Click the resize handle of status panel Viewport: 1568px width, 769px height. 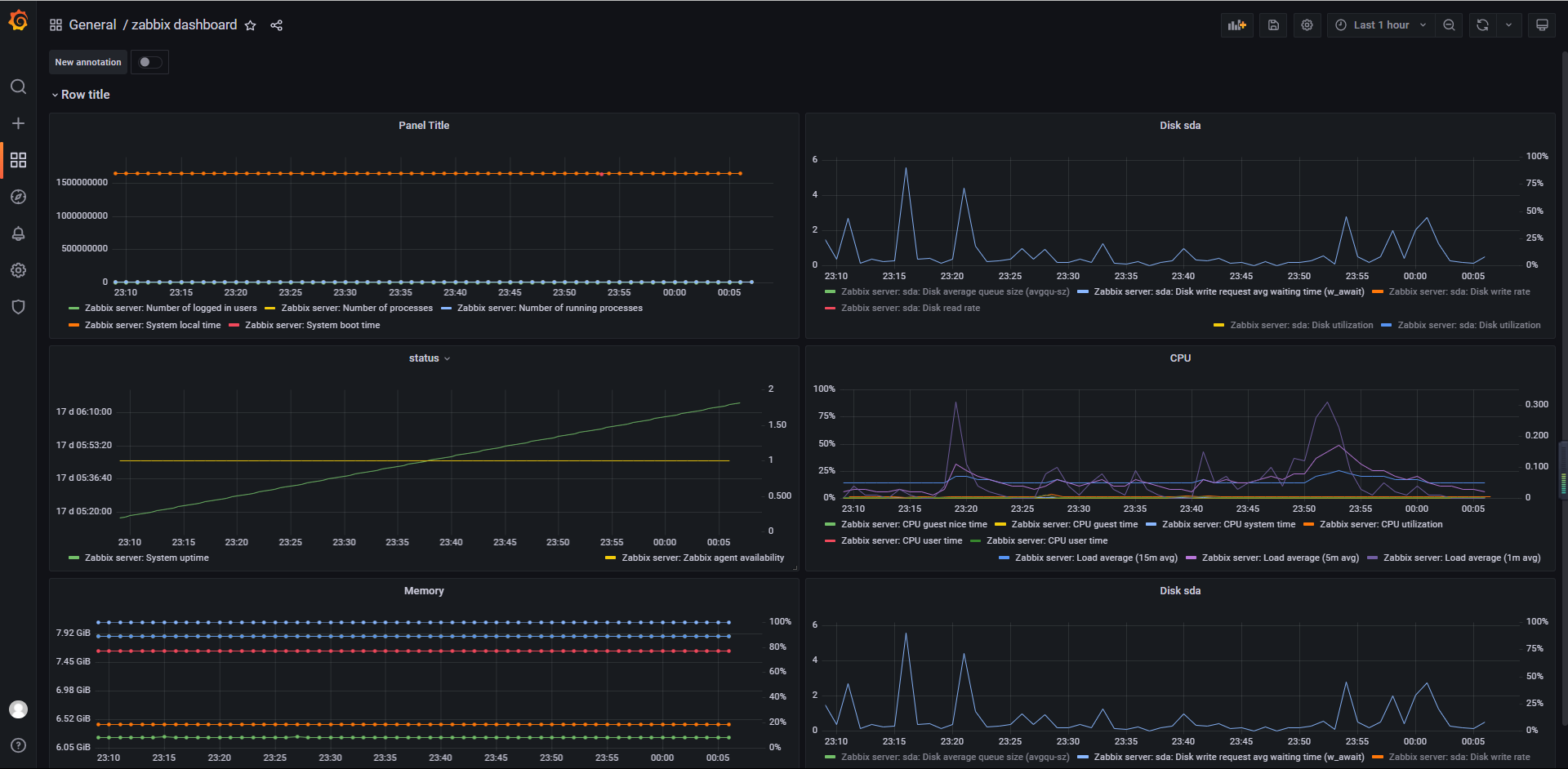pyautogui.click(x=795, y=567)
